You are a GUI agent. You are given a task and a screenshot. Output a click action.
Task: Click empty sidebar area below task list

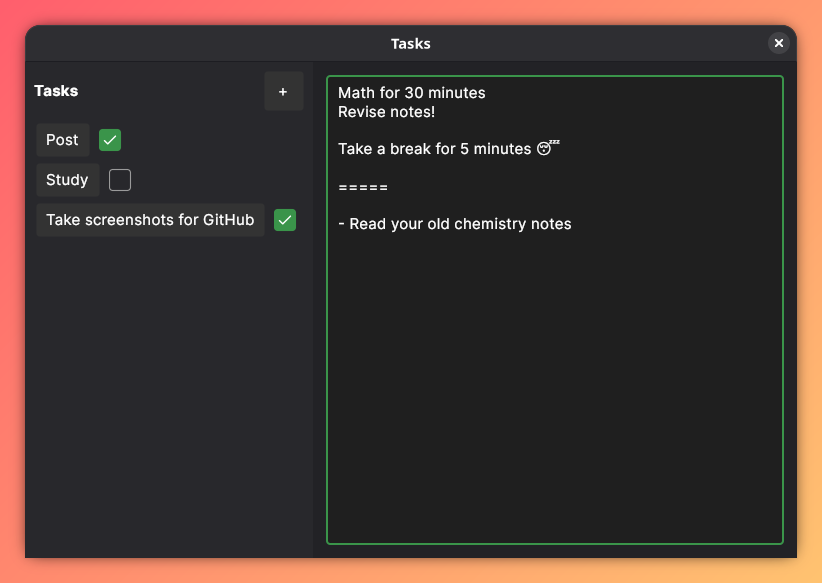168,400
